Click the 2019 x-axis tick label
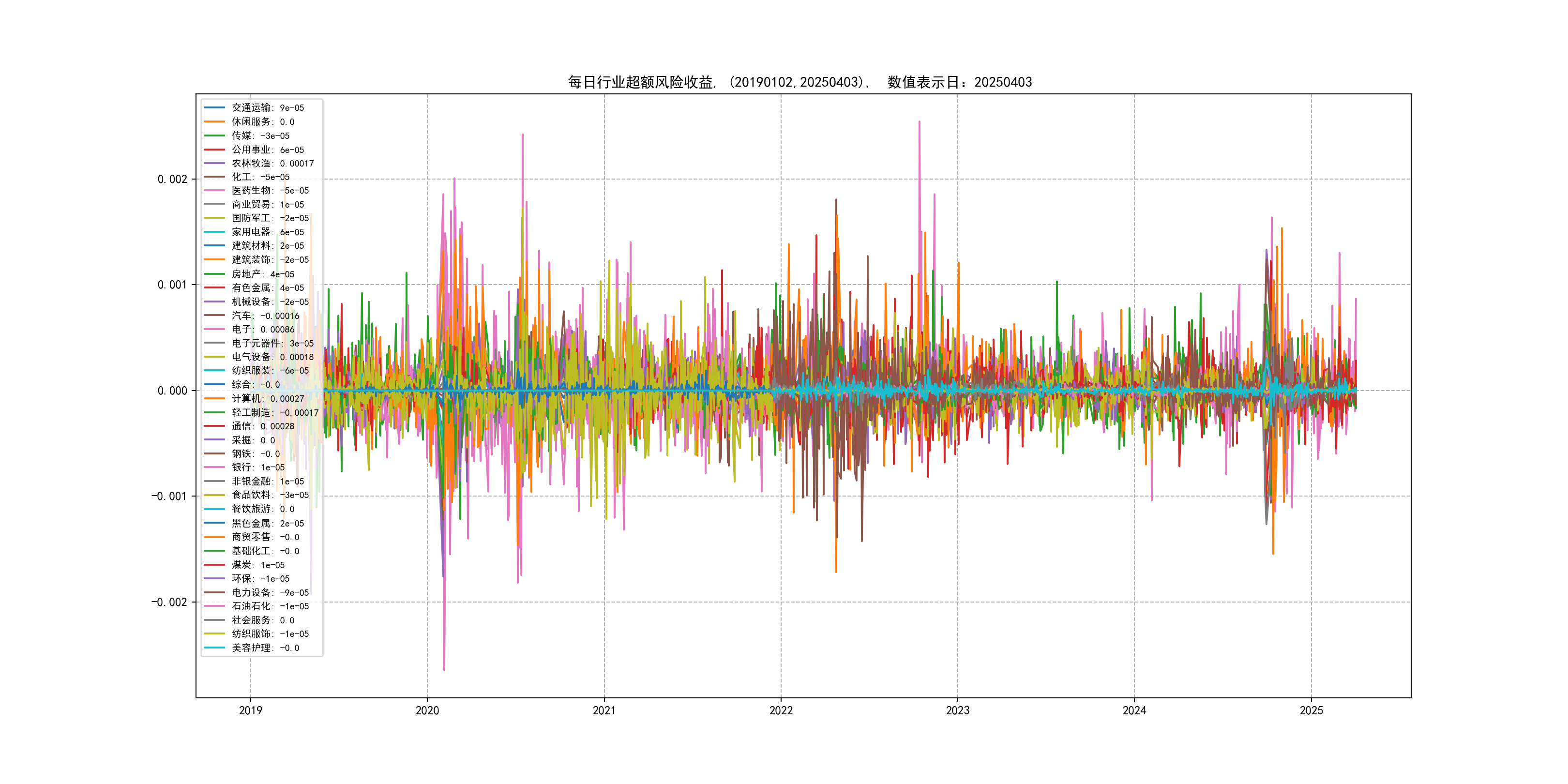This screenshot has width=1568, height=784. pyautogui.click(x=250, y=710)
